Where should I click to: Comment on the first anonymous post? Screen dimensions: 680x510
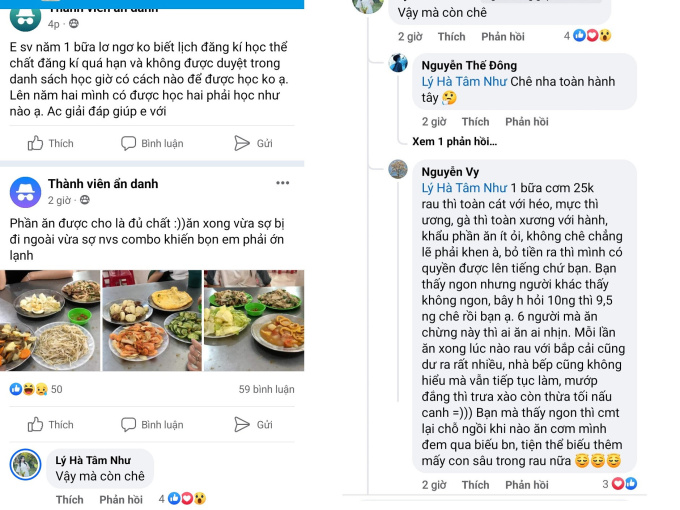(152, 143)
